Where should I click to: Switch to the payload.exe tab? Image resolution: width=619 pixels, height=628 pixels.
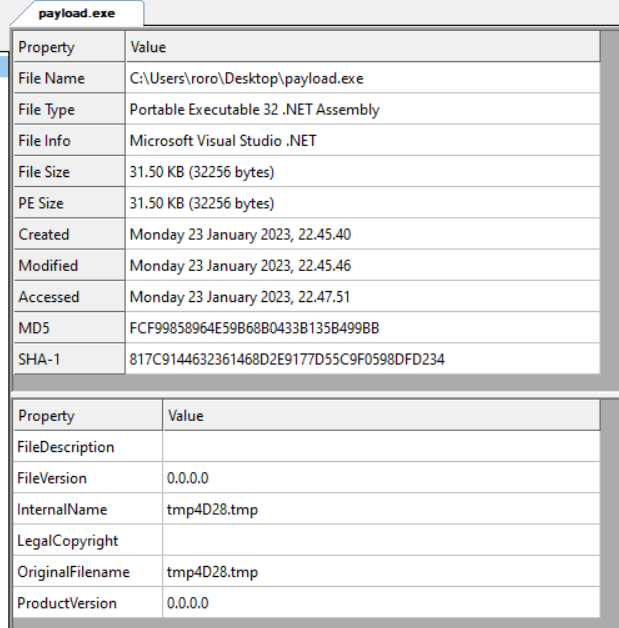[x=76, y=13]
